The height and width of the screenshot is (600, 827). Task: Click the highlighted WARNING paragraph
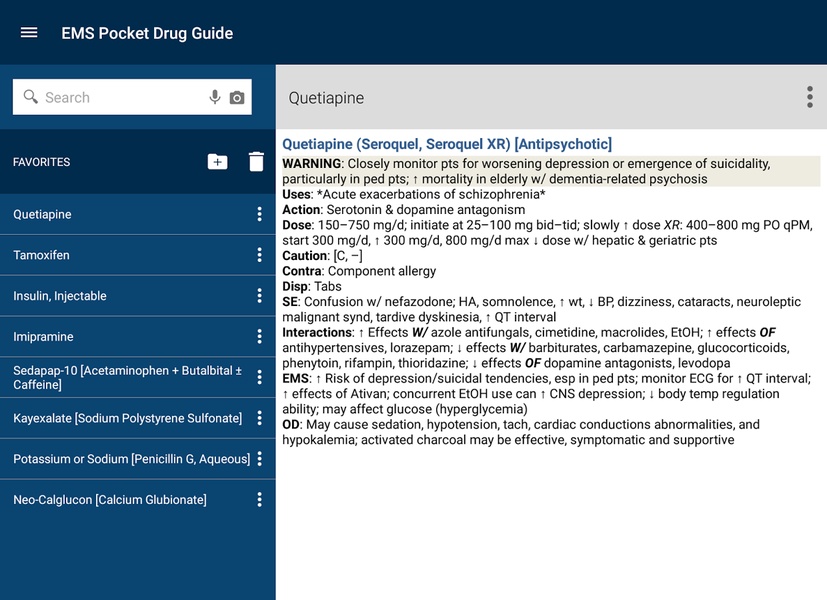click(551, 171)
